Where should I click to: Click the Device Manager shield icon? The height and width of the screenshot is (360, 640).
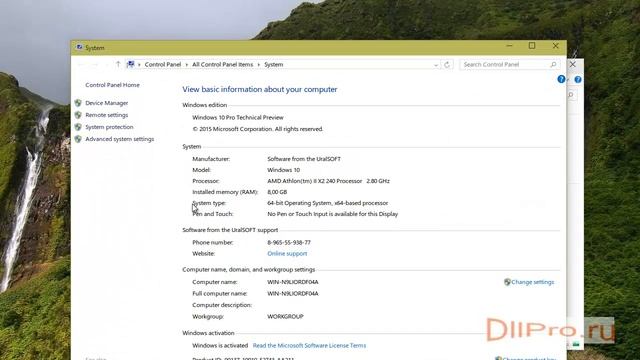[78, 103]
